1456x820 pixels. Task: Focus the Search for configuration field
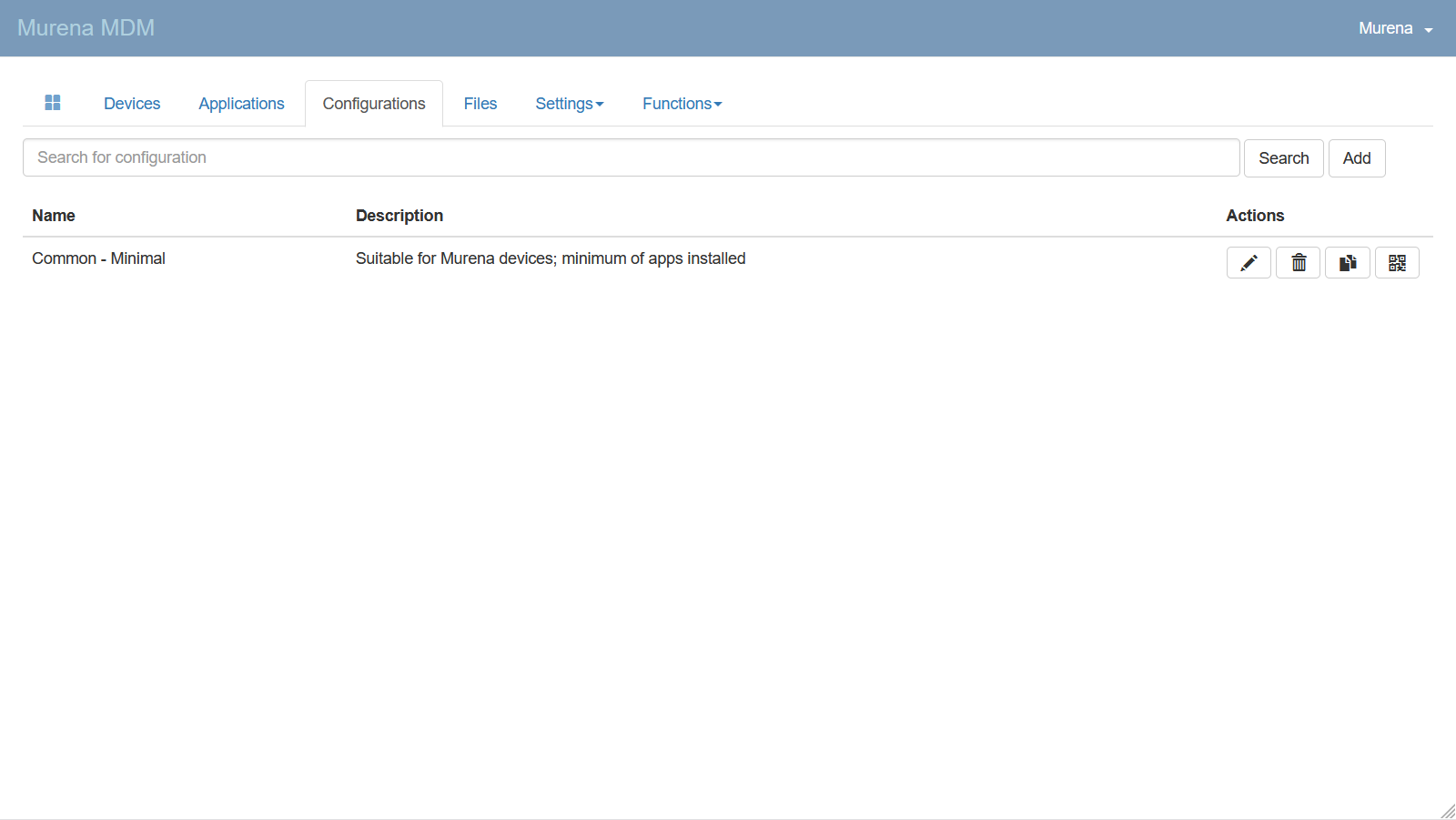[x=631, y=157]
